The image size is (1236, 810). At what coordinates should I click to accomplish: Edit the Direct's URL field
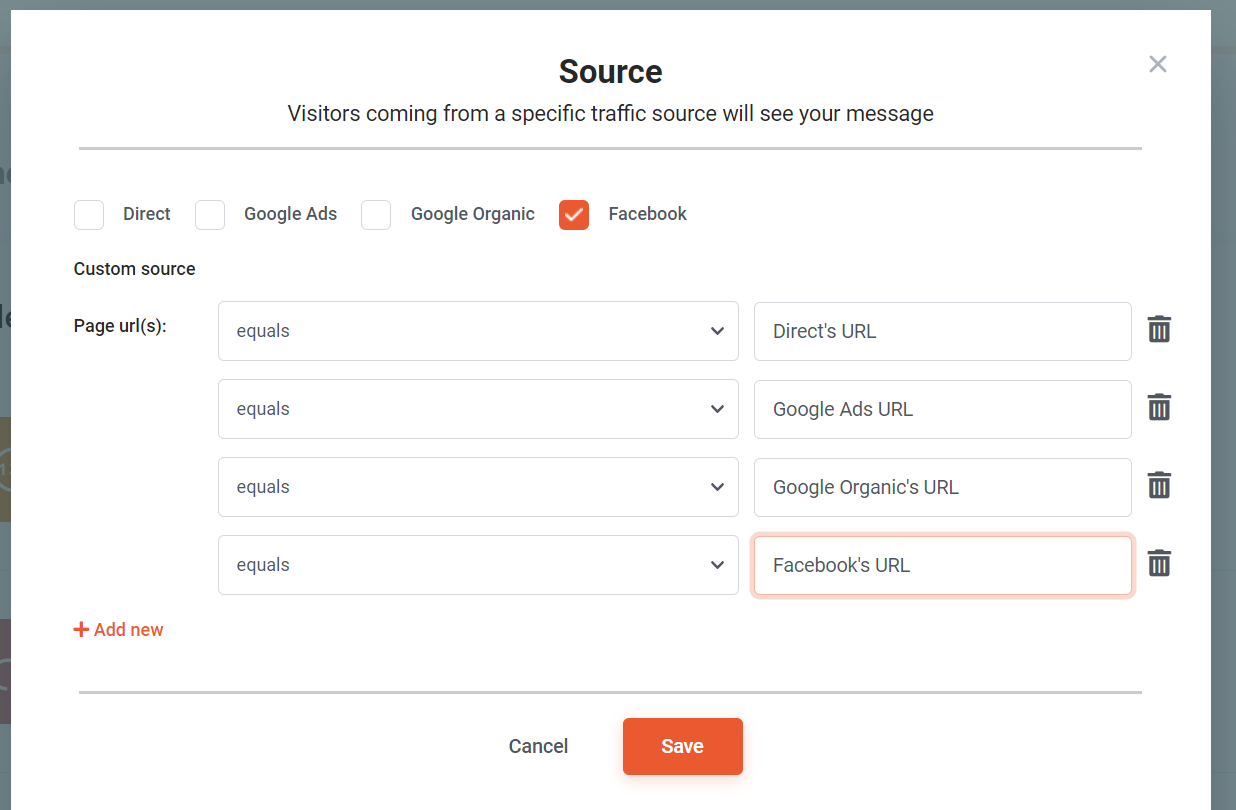click(x=943, y=331)
